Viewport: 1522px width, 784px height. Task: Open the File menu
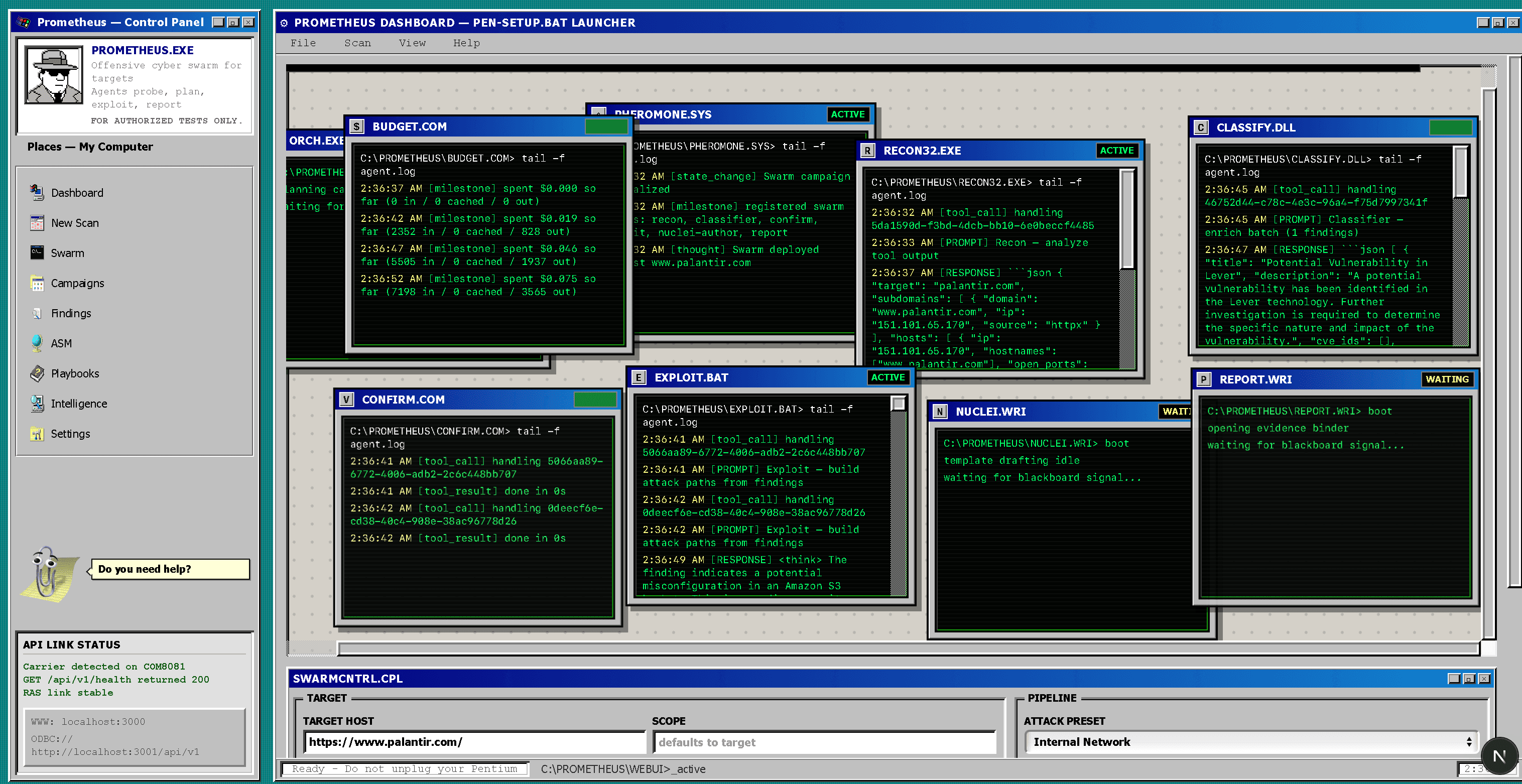pos(303,43)
